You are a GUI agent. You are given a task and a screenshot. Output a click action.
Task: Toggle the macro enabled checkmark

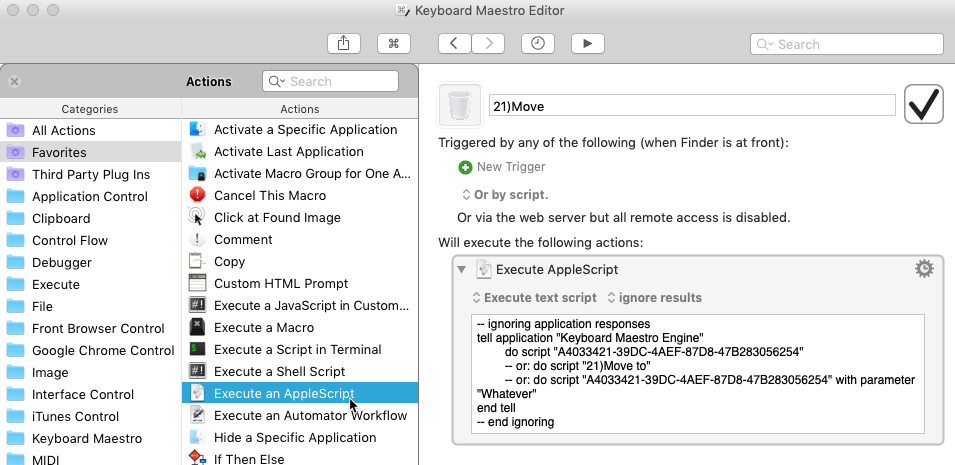coord(924,104)
